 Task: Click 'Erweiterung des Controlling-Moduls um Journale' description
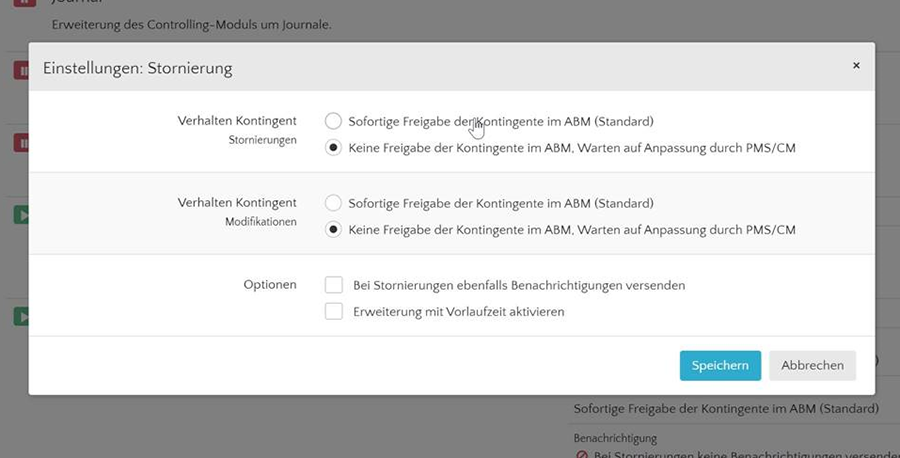191,23
